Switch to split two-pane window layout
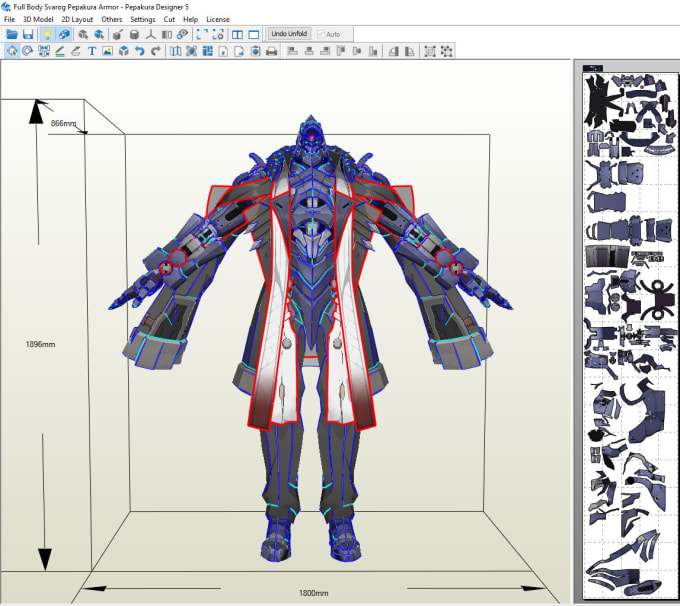This screenshot has width=680, height=606. [237, 34]
